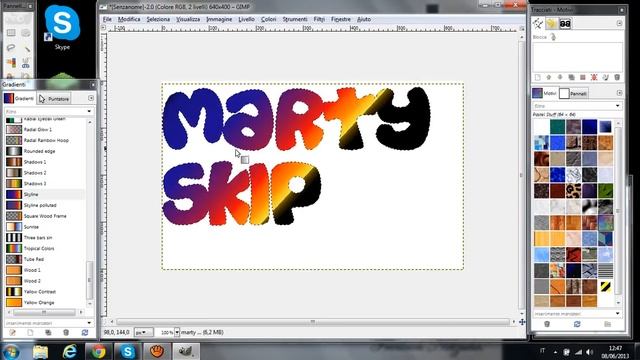
Task: Open Internet Explorer from the taskbar
Action: tap(70, 351)
